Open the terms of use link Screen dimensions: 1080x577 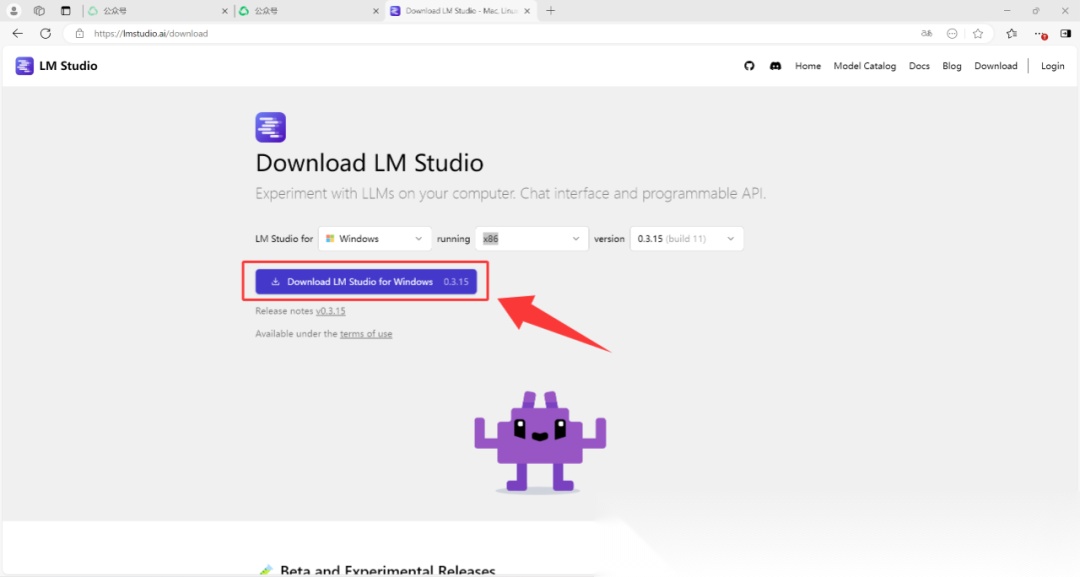click(x=366, y=334)
